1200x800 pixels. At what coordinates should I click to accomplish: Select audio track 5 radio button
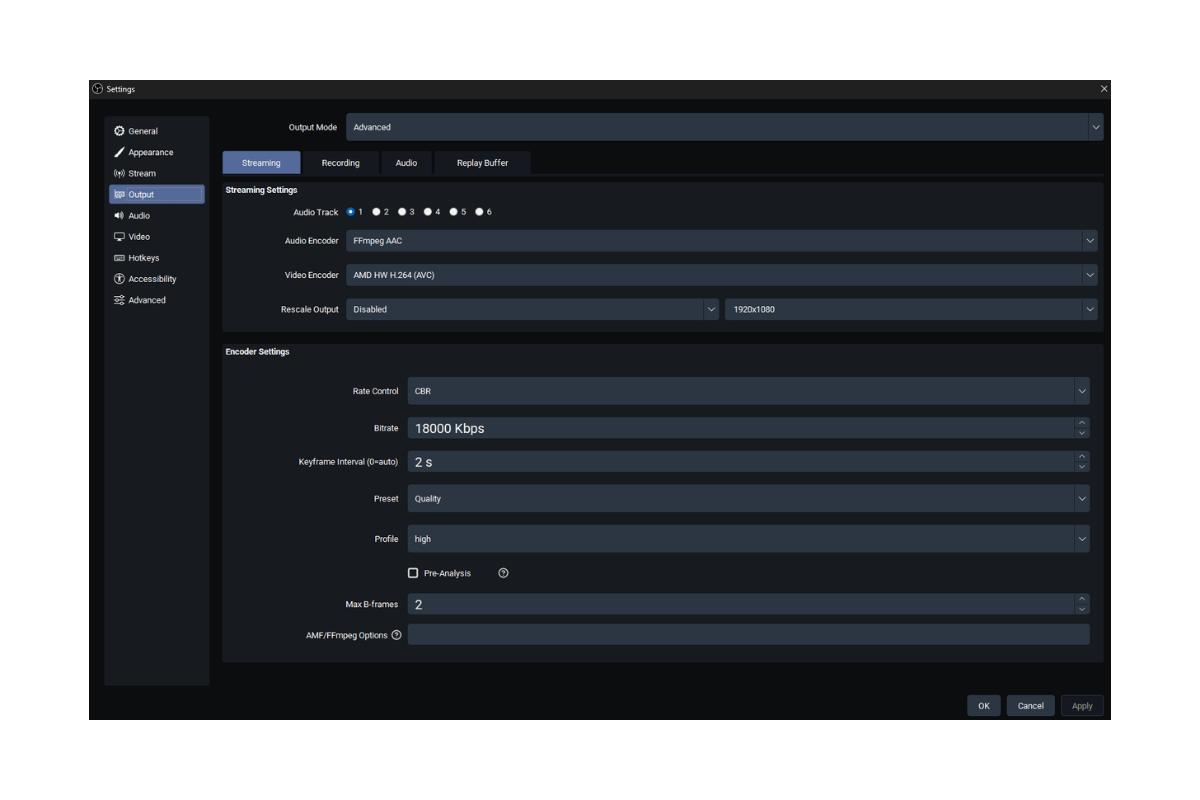(454, 212)
